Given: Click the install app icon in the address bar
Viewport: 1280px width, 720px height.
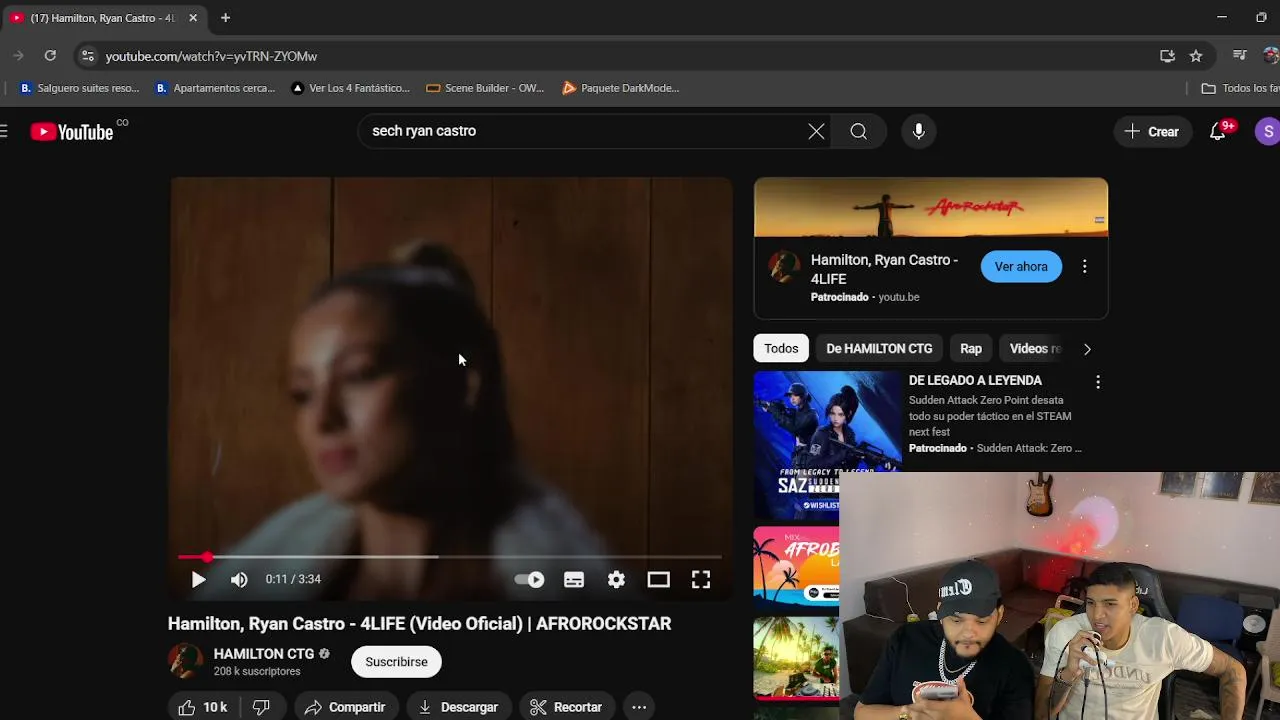Looking at the screenshot, I should [x=1167, y=56].
